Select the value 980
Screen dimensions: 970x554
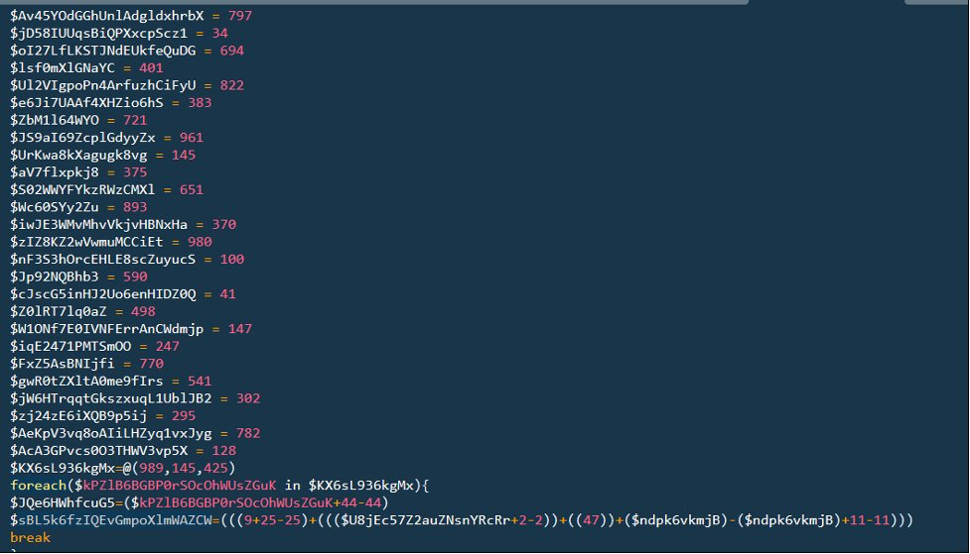tap(200, 241)
